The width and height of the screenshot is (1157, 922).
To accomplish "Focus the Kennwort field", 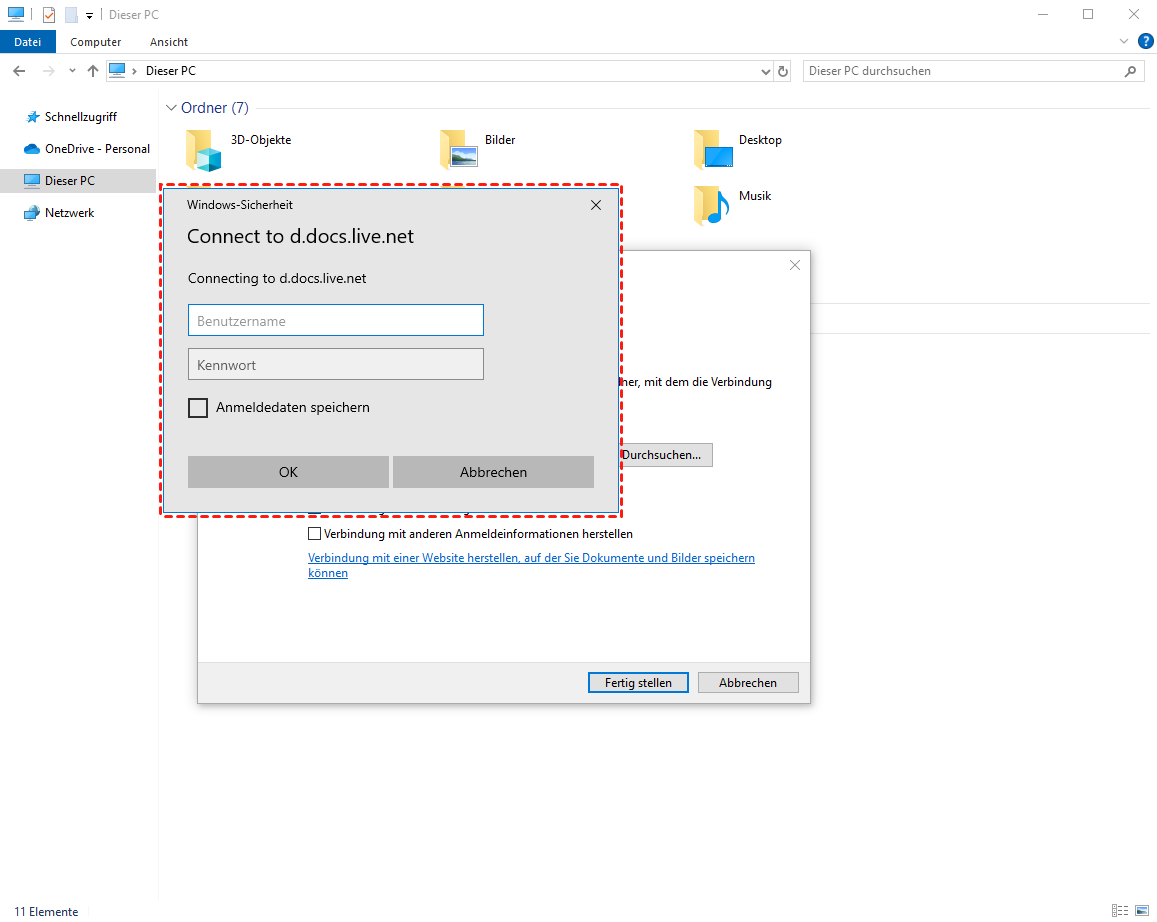I will pyautogui.click(x=336, y=364).
